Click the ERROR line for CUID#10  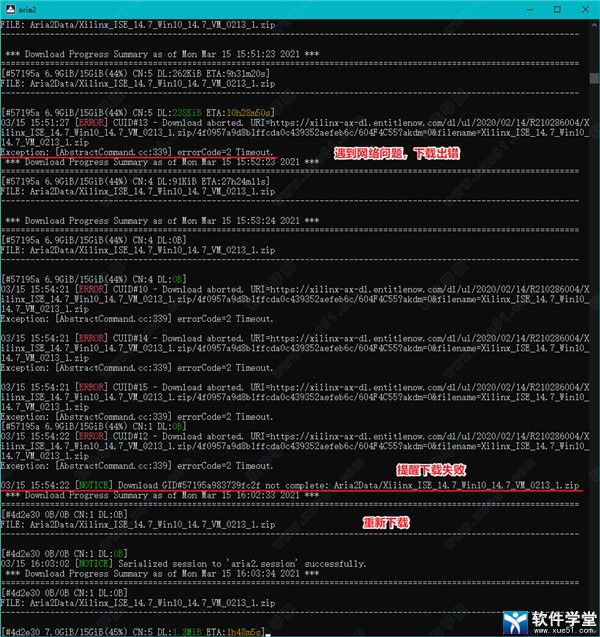295,289
